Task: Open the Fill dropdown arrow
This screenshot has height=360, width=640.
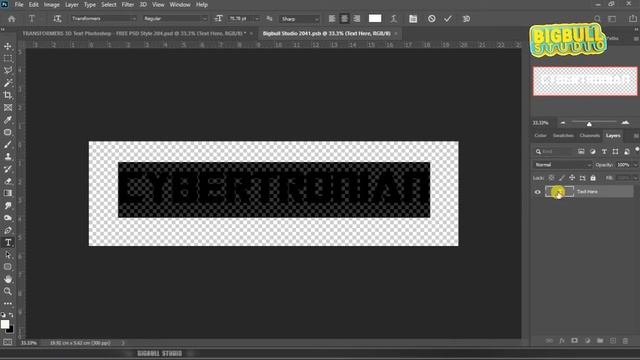Action: tap(635, 178)
